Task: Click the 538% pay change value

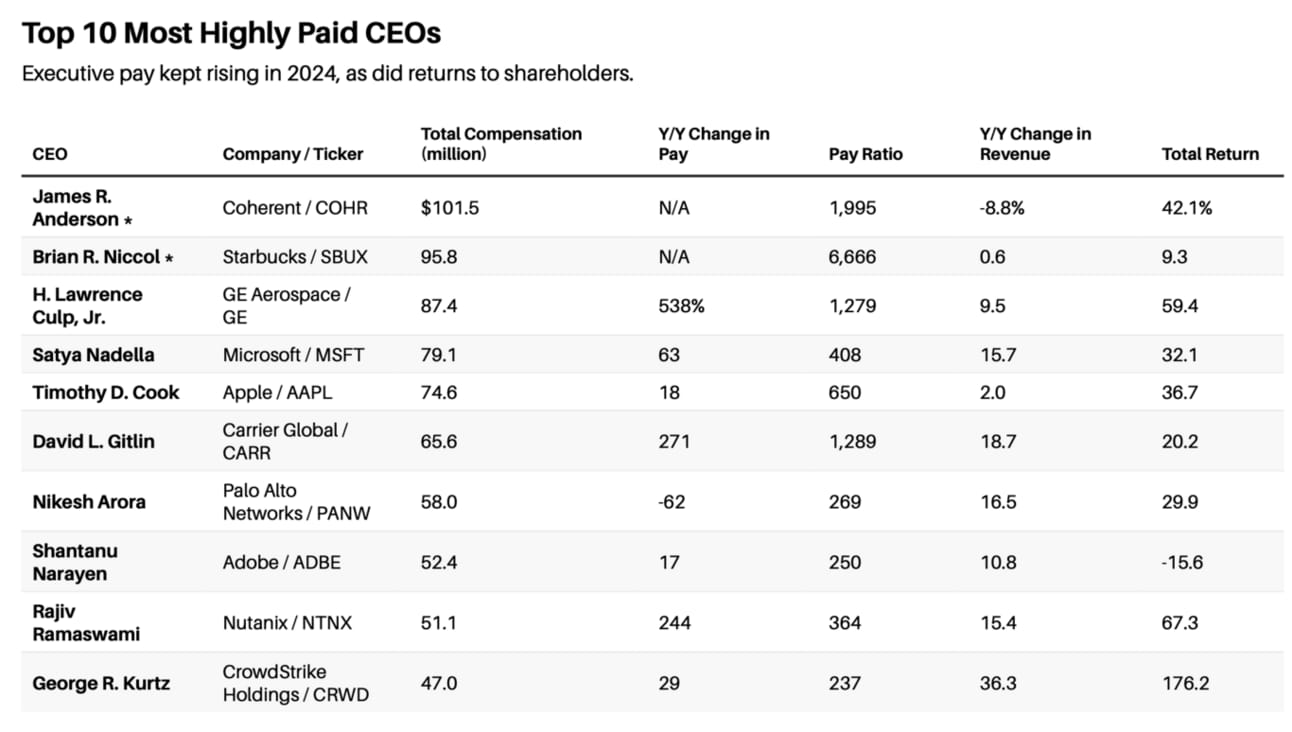Action: click(681, 306)
